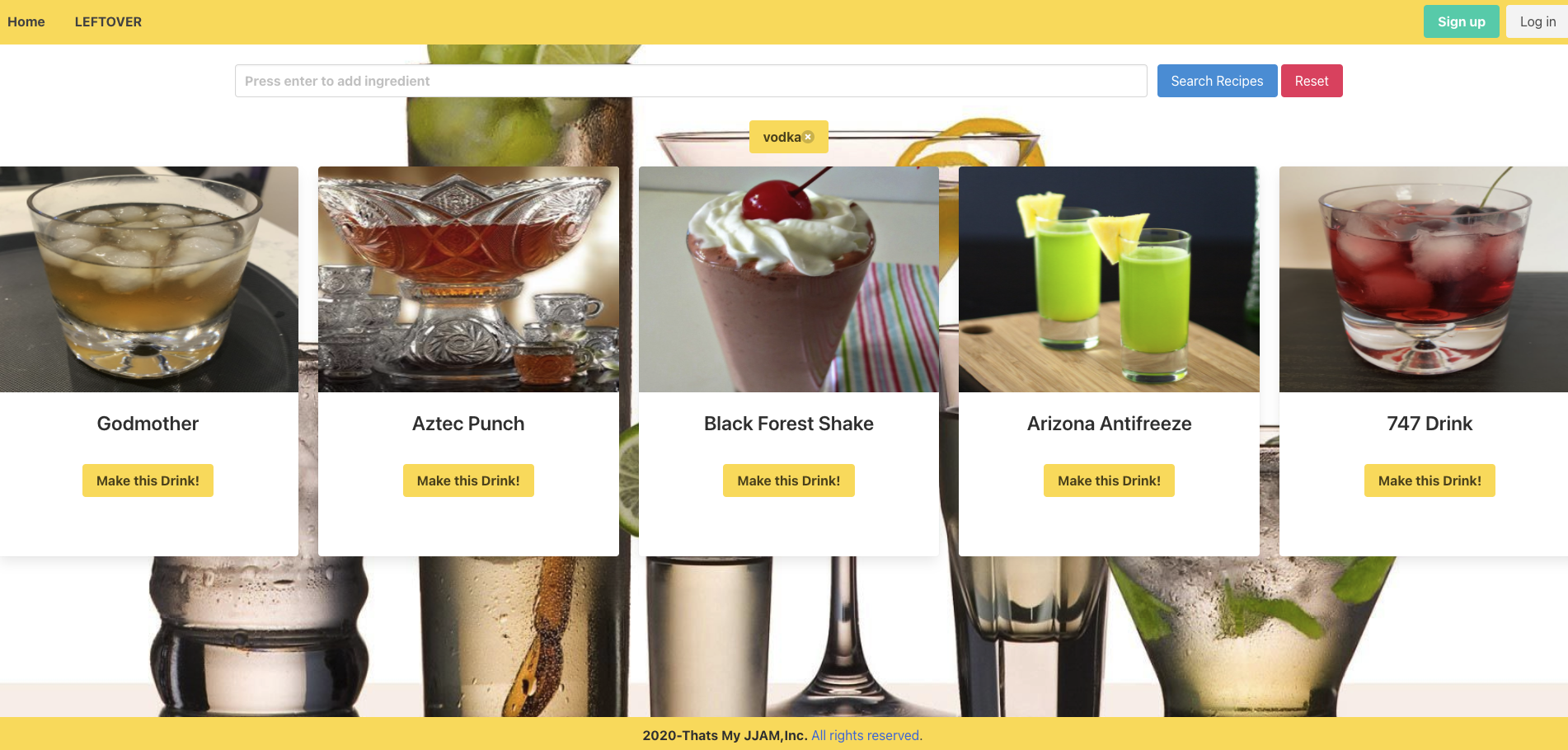Select the Arizona Antifreeze card title
Image resolution: width=1568 pixels, height=750 pixels.
(x=1109, y=424)
